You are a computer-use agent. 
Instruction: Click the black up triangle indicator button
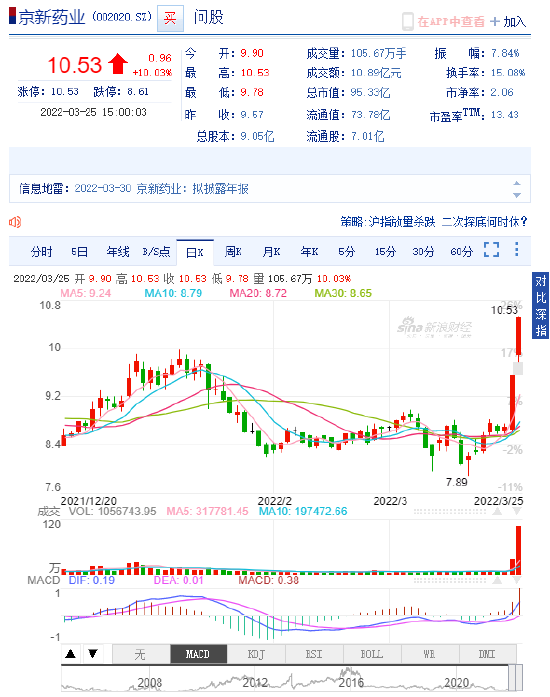point(71,654)
